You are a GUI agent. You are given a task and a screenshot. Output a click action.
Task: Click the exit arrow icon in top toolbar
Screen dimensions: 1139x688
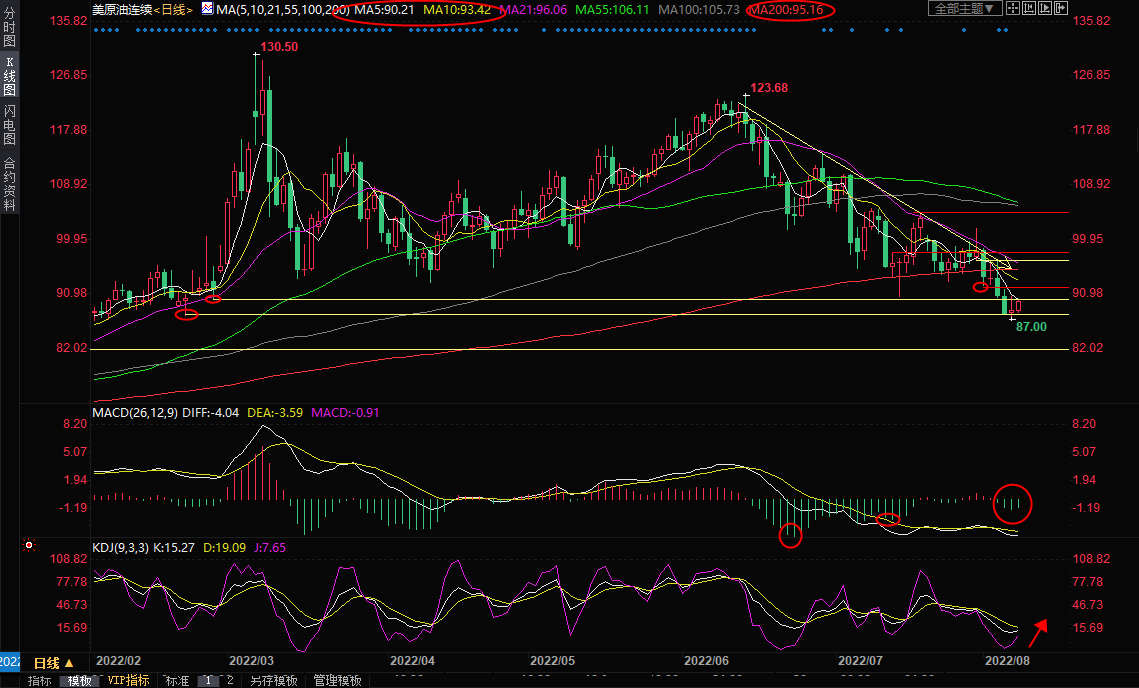(x=1068, y=8)
